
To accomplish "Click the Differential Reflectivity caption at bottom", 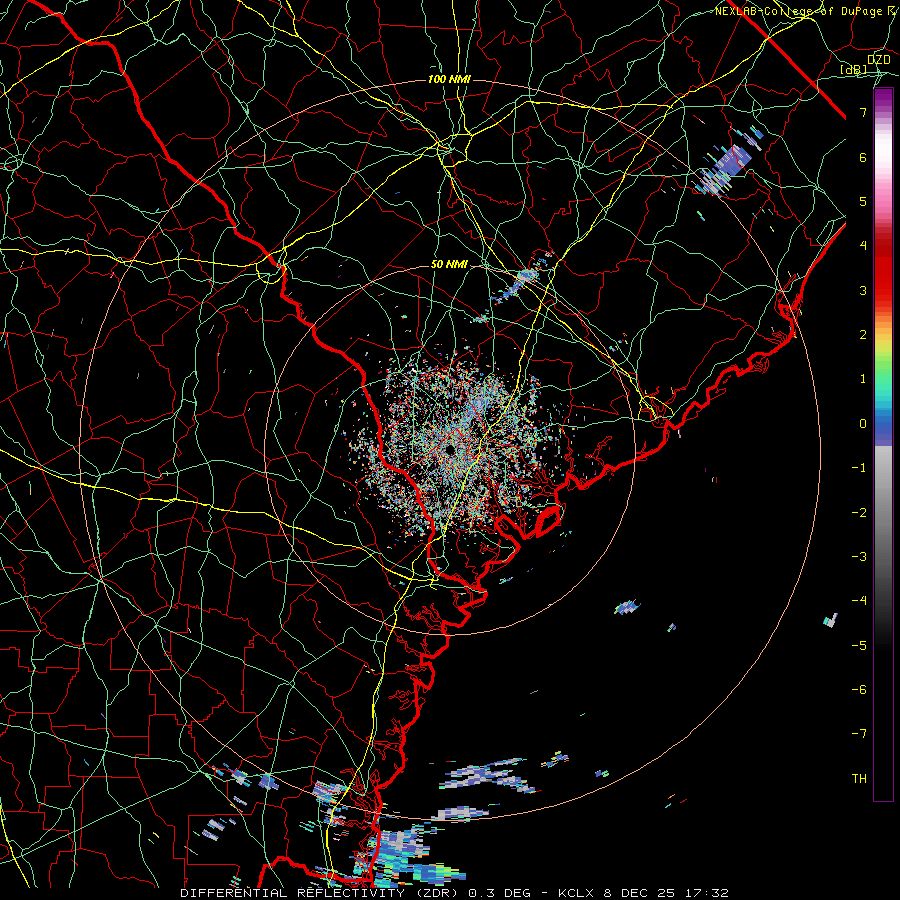I will point(455,893).
